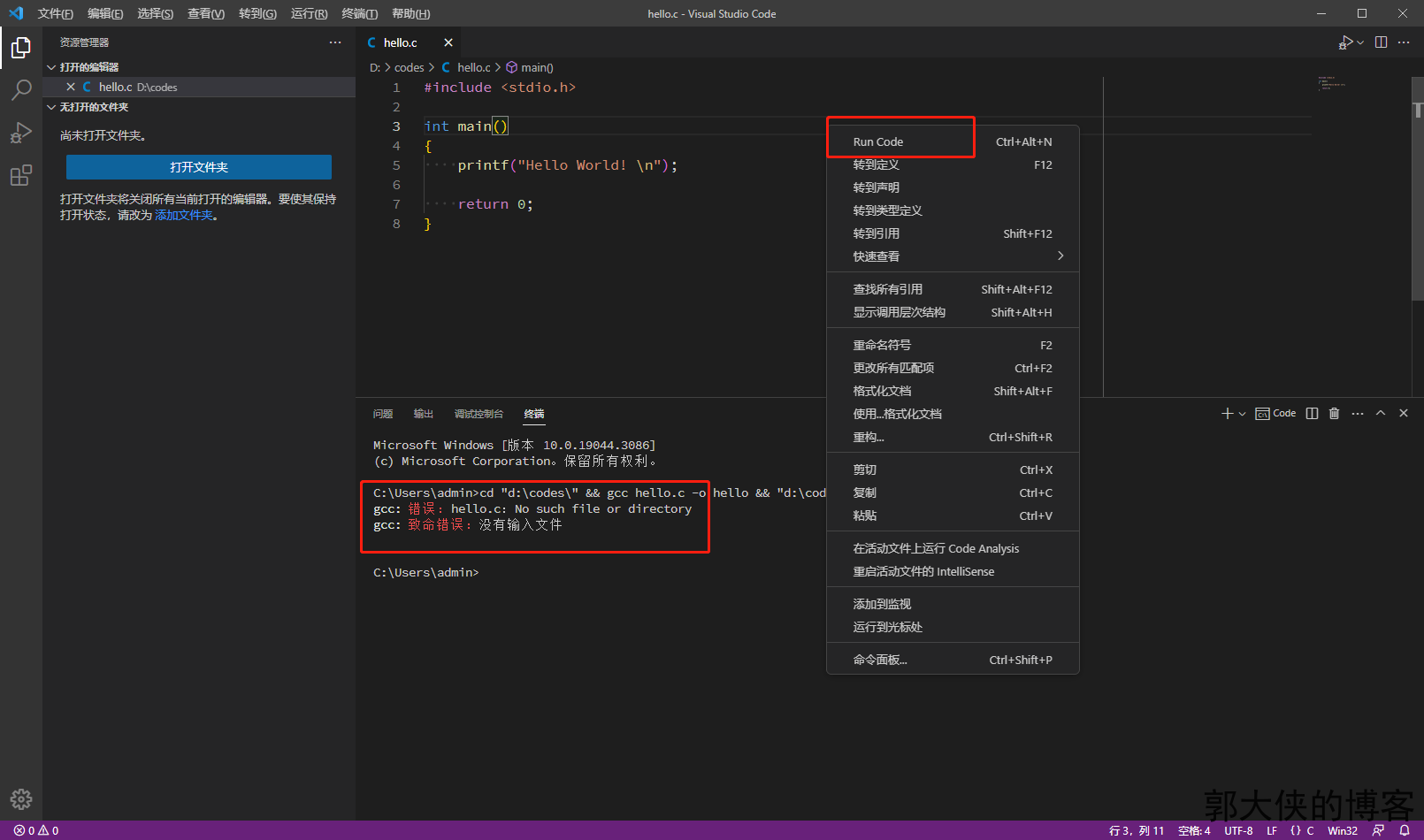
Task: Select the Code terminal instance
Action: [x=1275, y=413]
